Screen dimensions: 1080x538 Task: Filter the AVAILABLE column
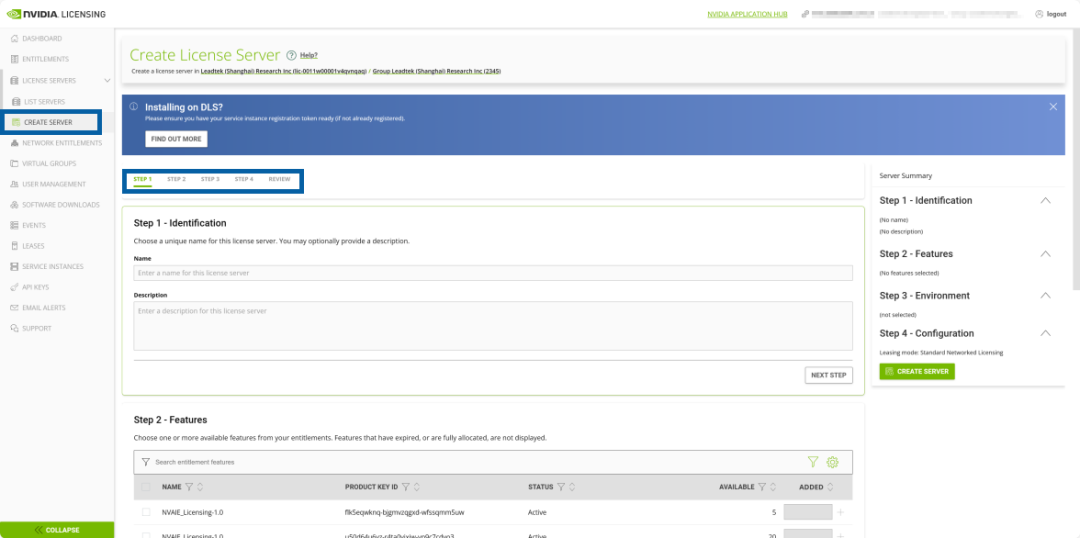coord(762,487)
